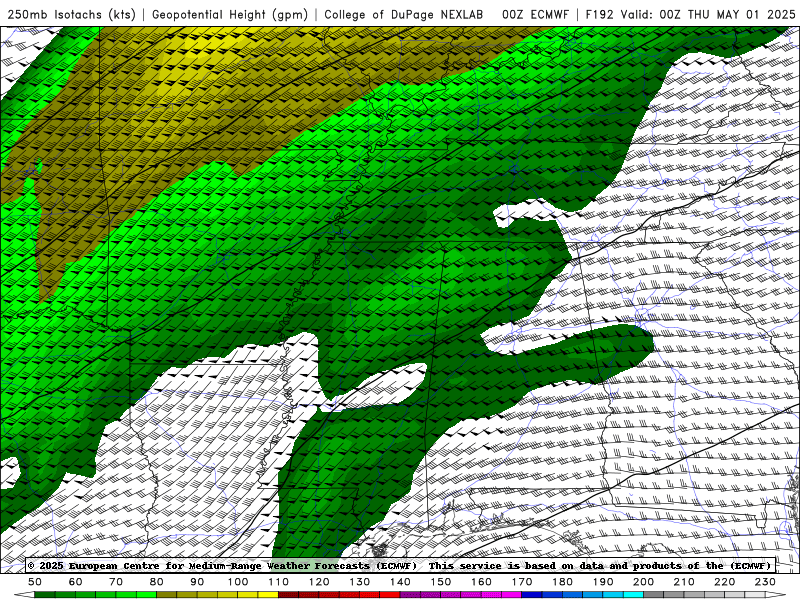The height and width of the screenshot is (600, 800).
Task: Select the 180 value on the colorbar
Action: click(562, 582)
